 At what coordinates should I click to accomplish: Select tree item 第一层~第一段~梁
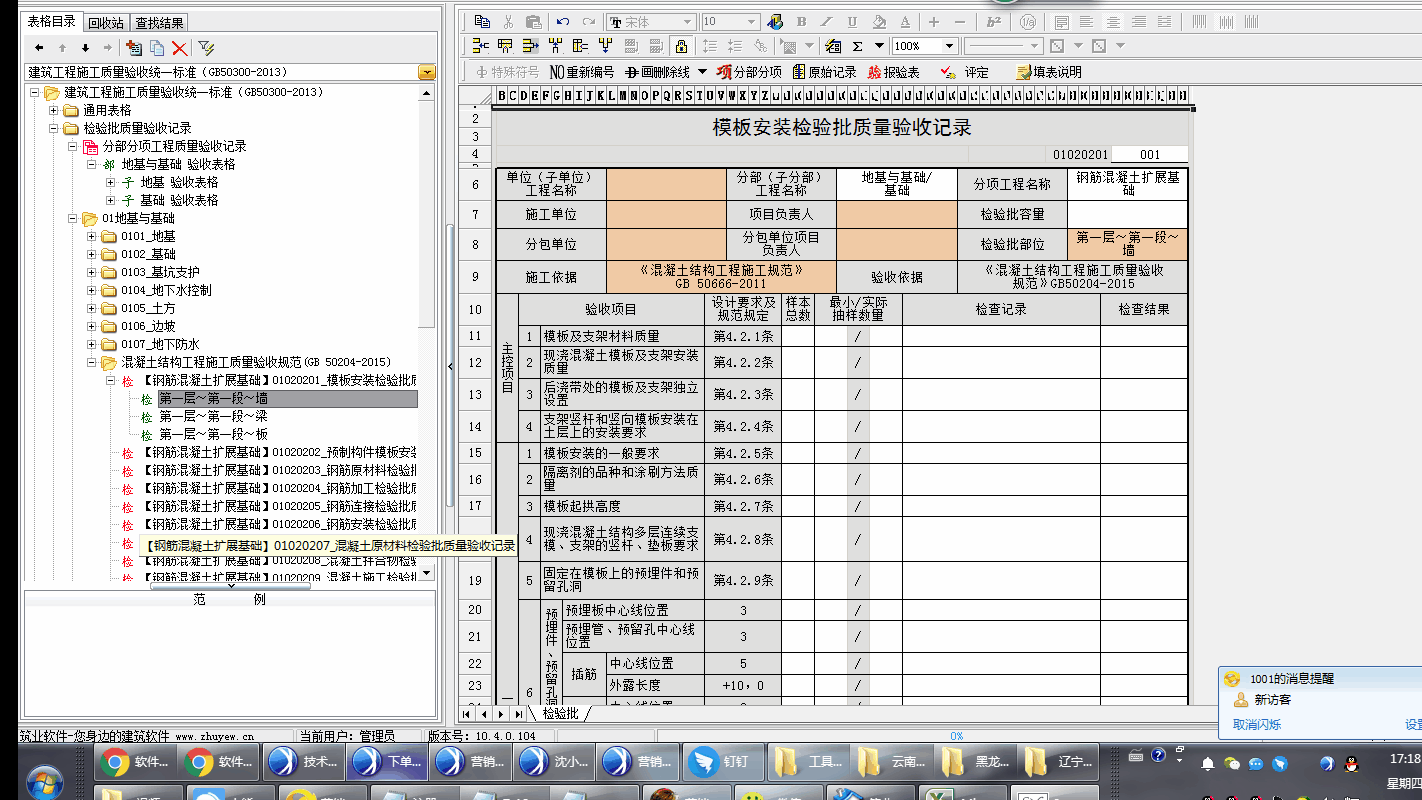(213, 416)
